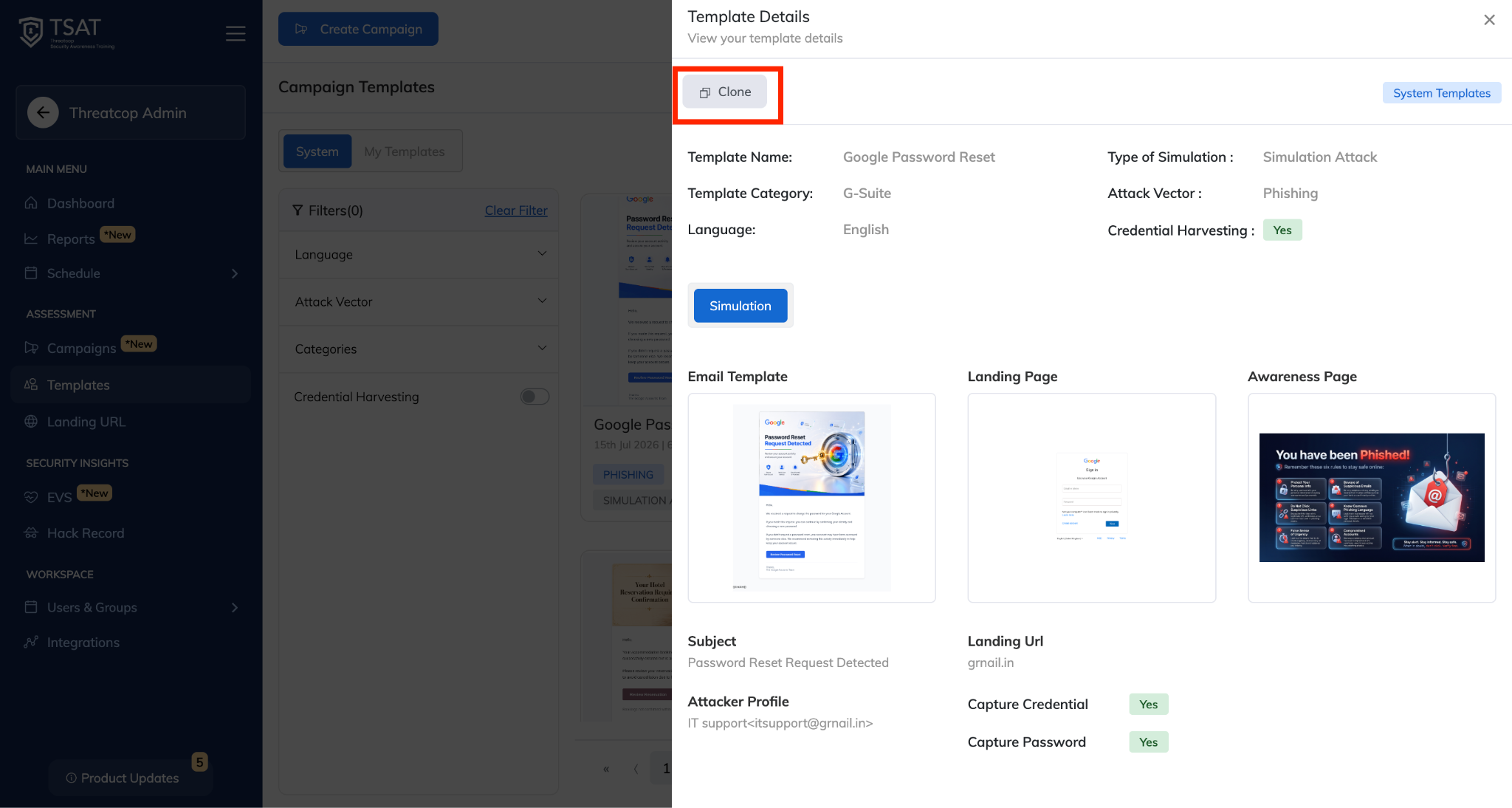Click the Credential Harvesting Yes badge
This screenshot has width=1512, height=808.
1282,230
